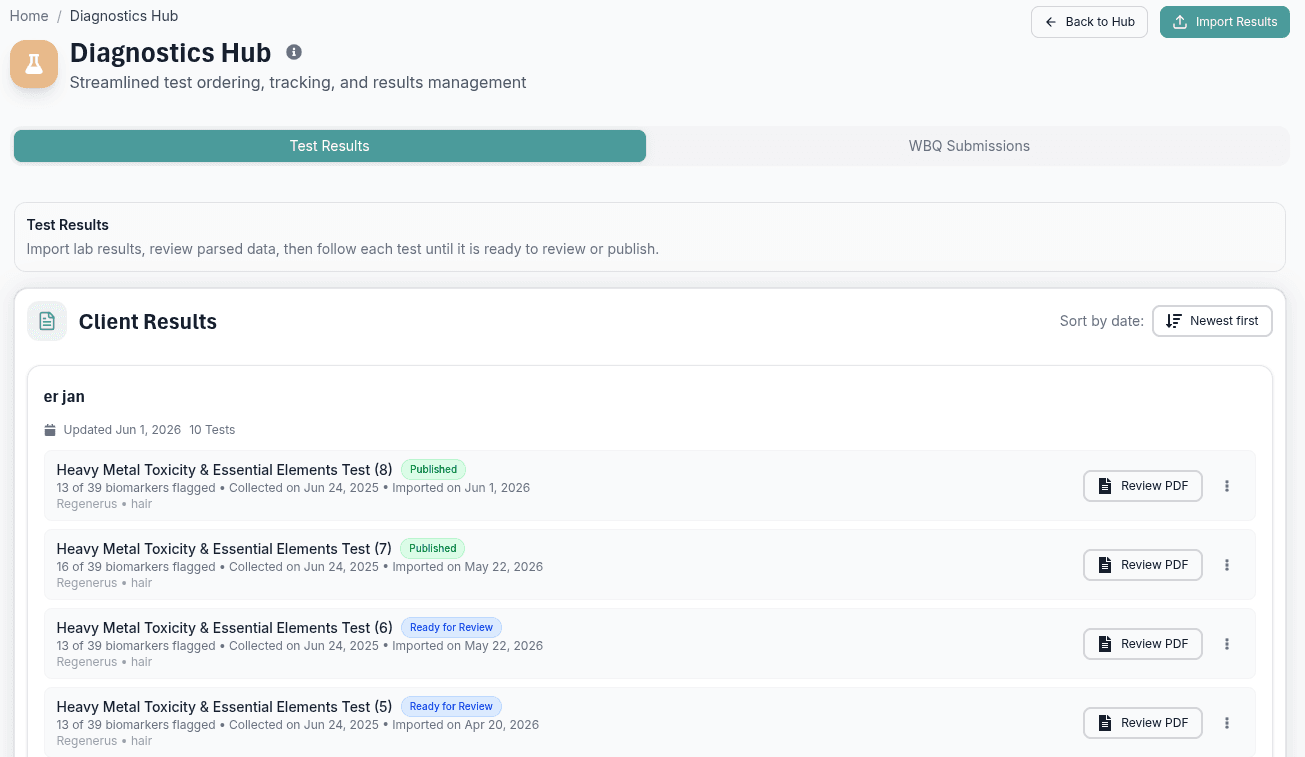Click '16 of 39 biomarkers flagged' text
Viewport: 1305px width, 757px height.
[136, 567]
